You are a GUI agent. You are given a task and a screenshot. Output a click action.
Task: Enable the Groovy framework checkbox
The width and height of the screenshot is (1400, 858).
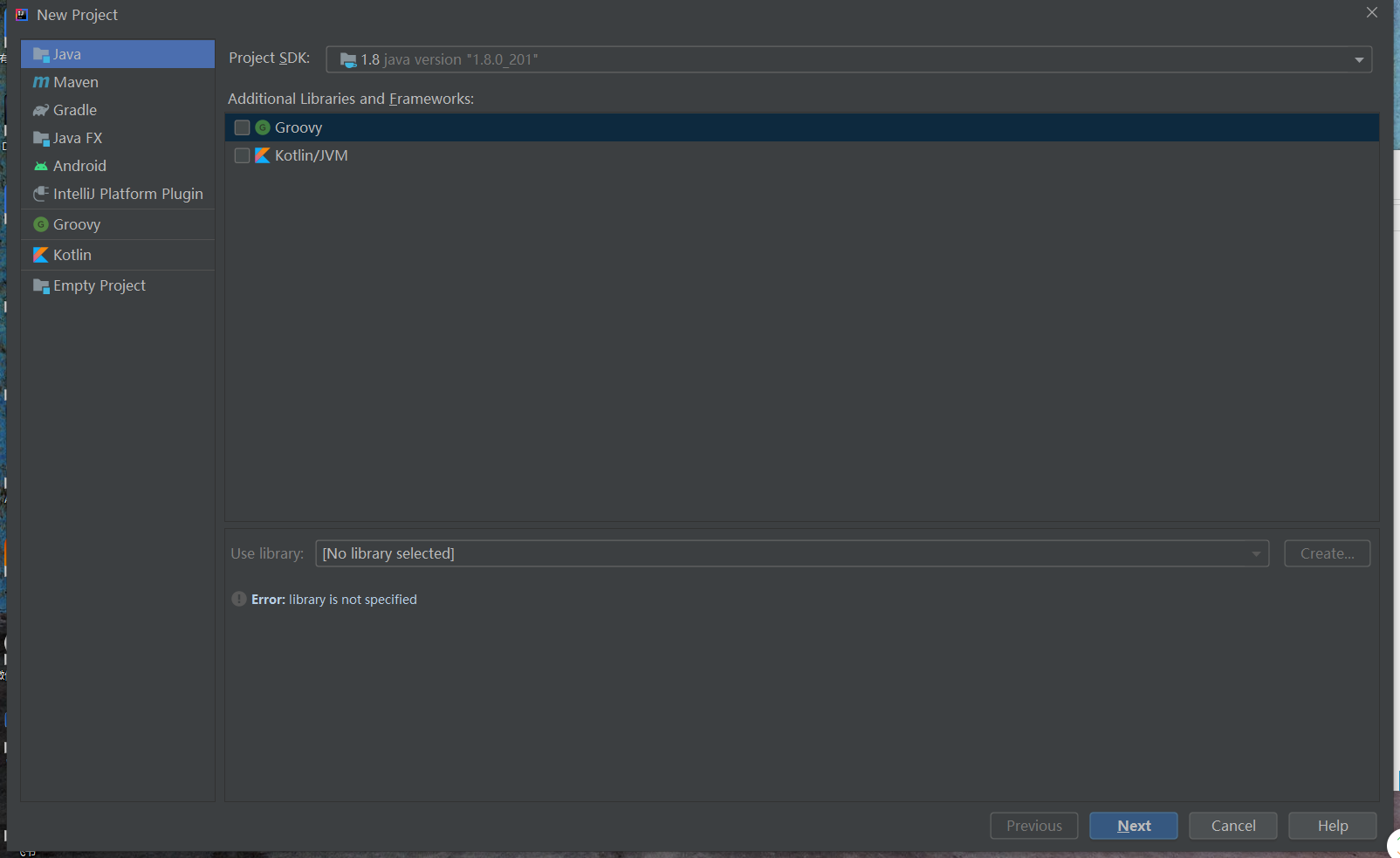243,127
